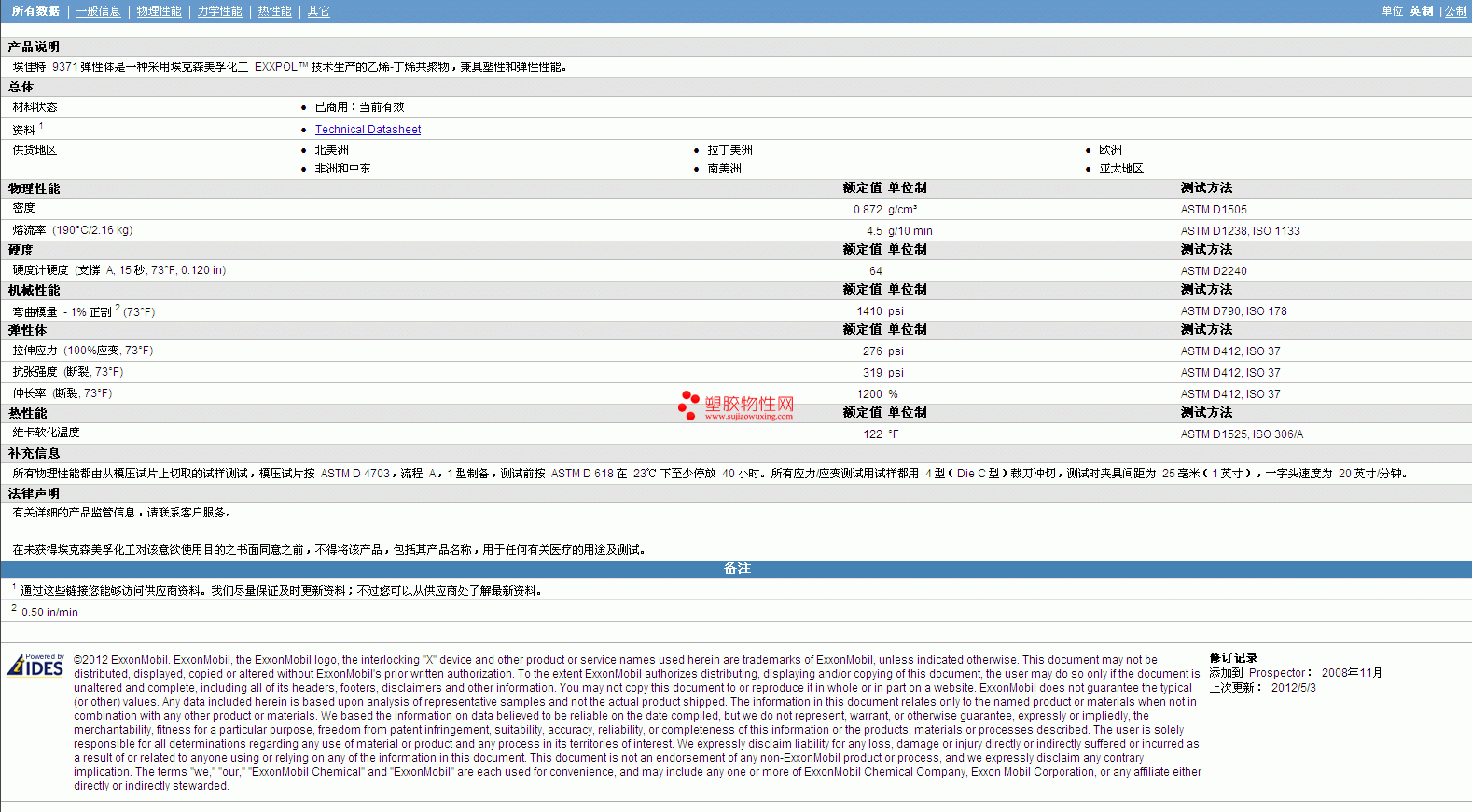
Task: Click the date 2008年11月
Action: pos(1352,673)
